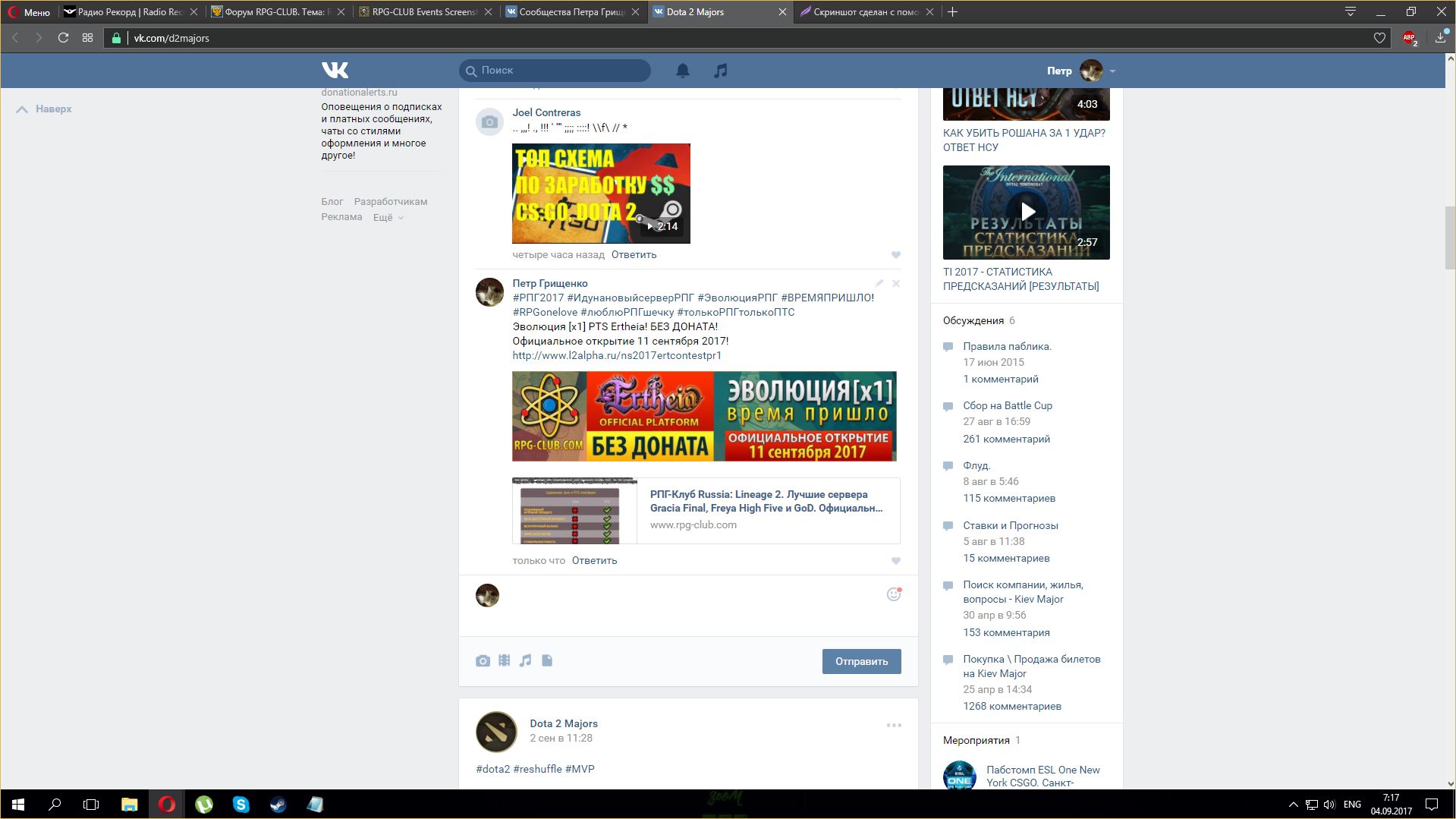Open the Ставки и Прогнозы discussion
Viewport: 1456px width, 819px height.
[1010, 525]
